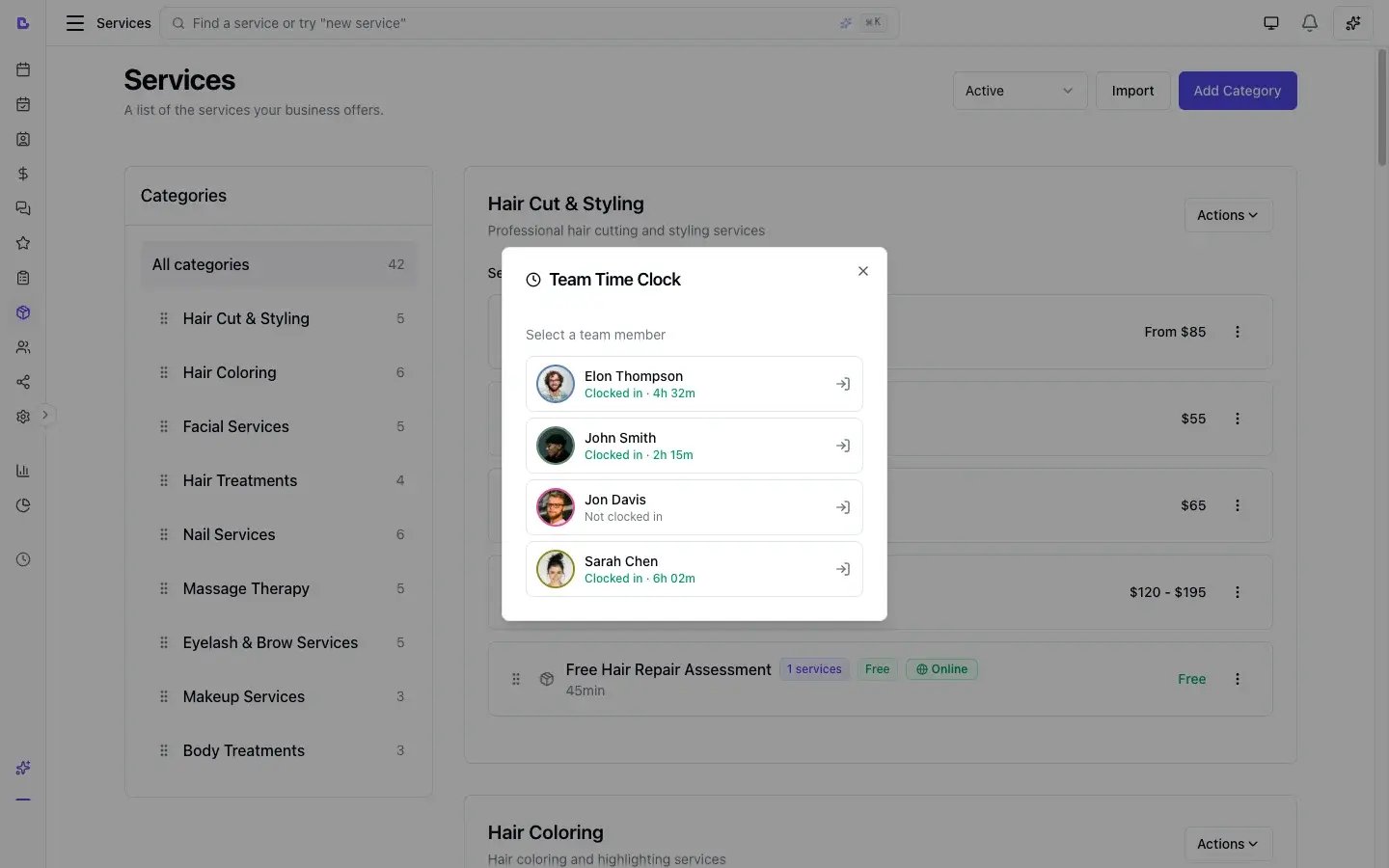
Task: Grab the drag handle for Hair Cut & Styling category
Action: pyautogui.click(x=163, y=318)
